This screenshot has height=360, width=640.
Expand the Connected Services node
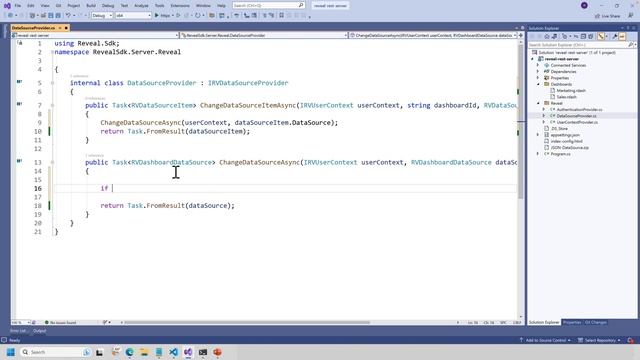tap(538, 65)
